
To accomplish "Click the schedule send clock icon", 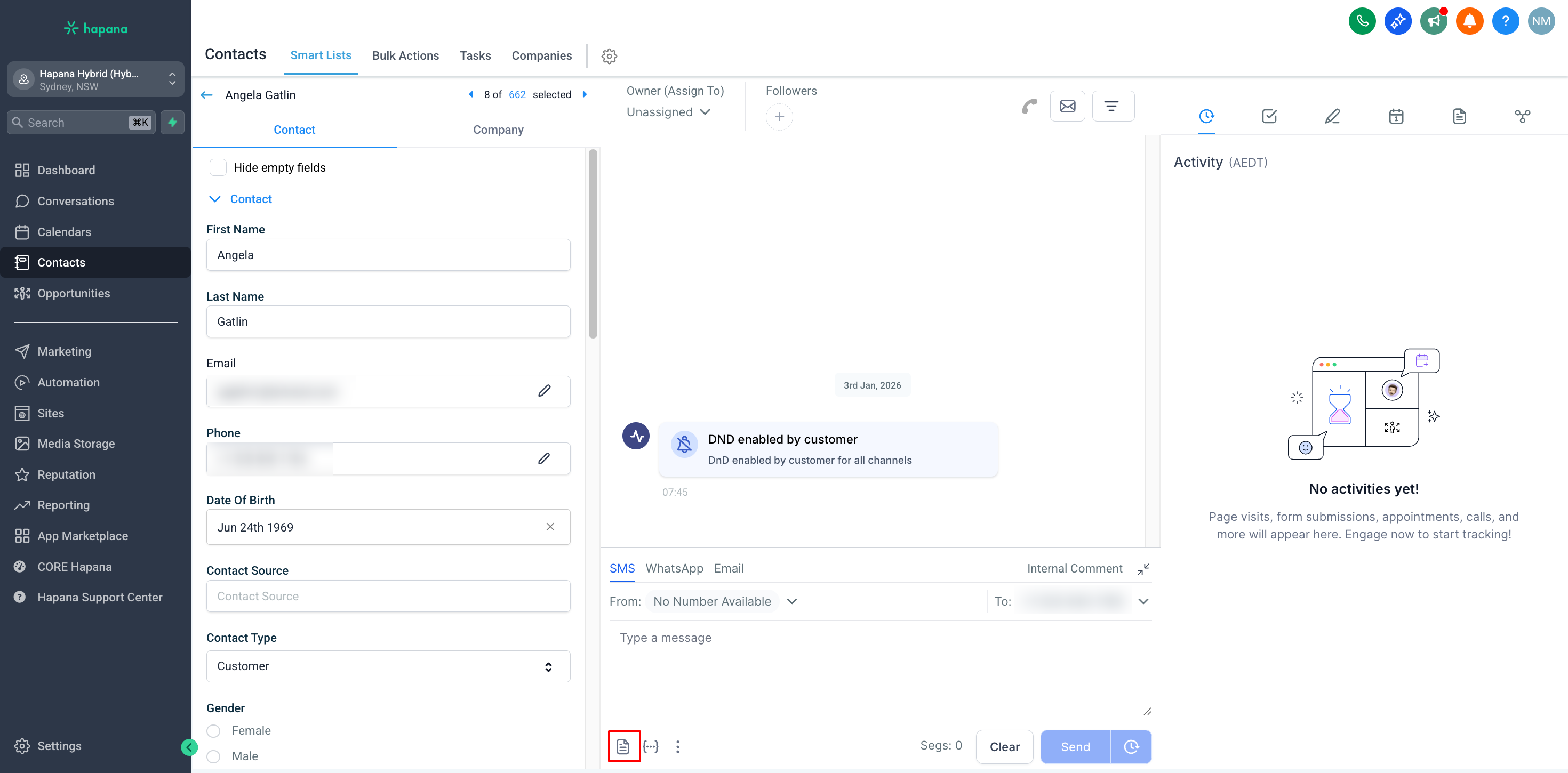I will 1131,747.
